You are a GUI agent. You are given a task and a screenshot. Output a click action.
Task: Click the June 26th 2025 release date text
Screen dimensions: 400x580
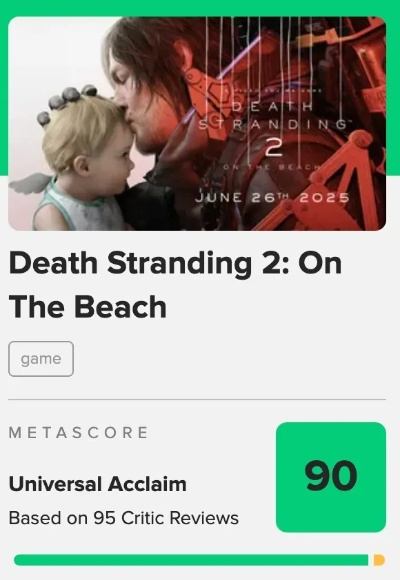pyautogui.click(x=272, y=198)
